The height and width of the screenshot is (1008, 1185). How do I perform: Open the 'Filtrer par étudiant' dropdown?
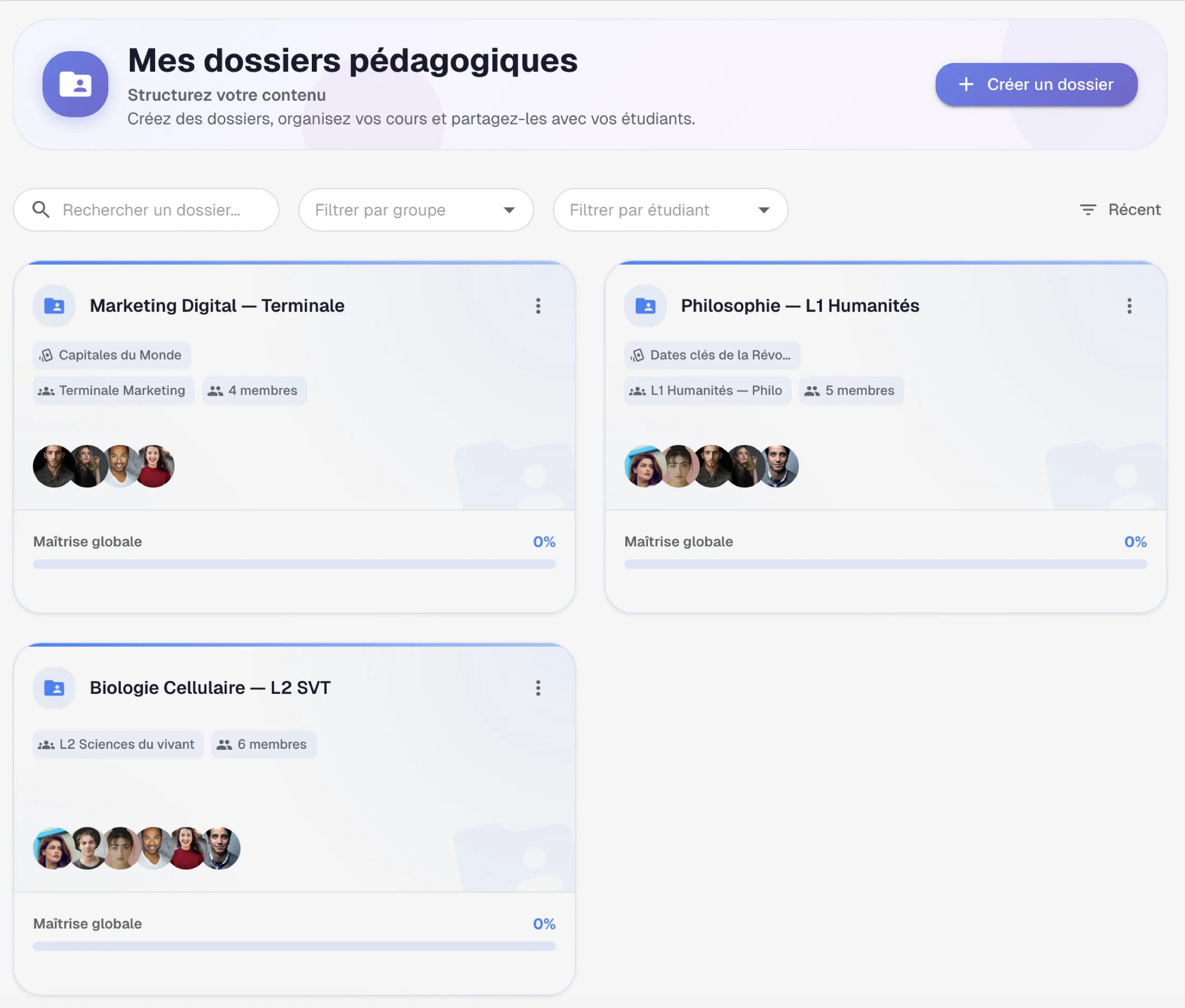pyautogui.click(x=670, y=210)
